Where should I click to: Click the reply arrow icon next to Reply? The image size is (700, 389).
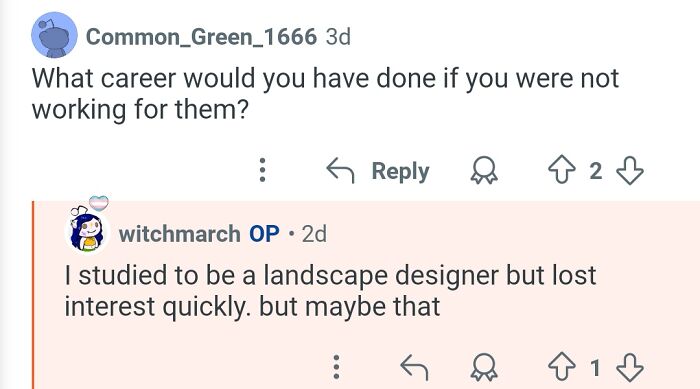pyautogui.click(x=340, y=170)
